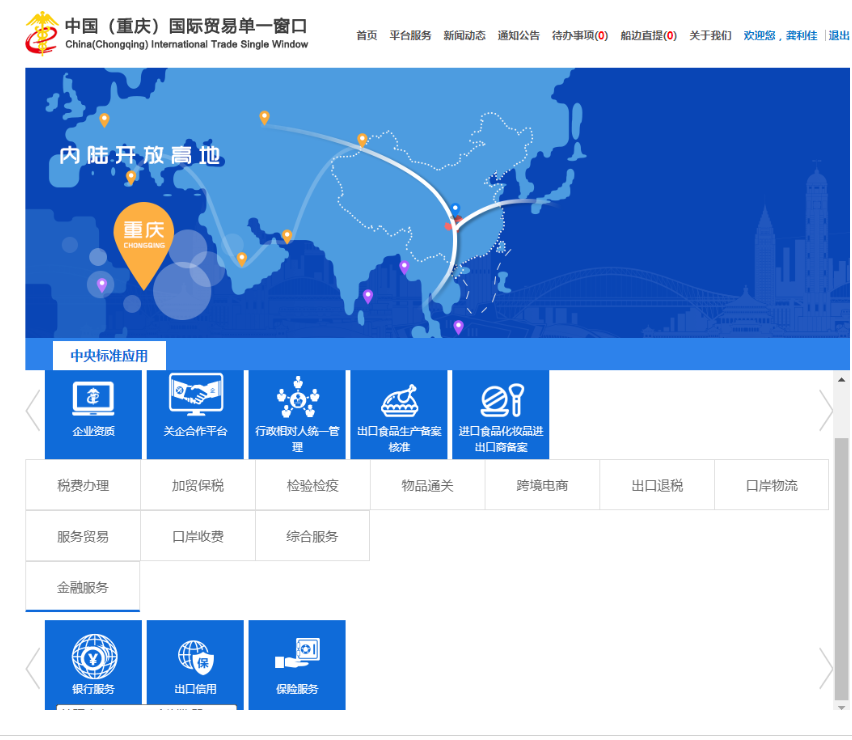
Task: Select the 中央标准应用 tab
Action: [109, 356]
